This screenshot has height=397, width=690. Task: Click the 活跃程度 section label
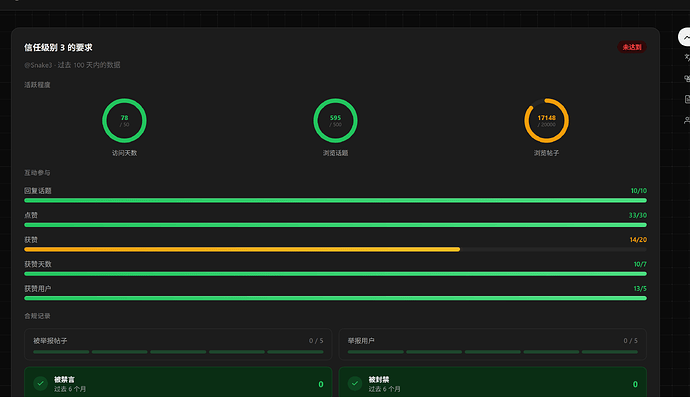(x=37, y=85)
